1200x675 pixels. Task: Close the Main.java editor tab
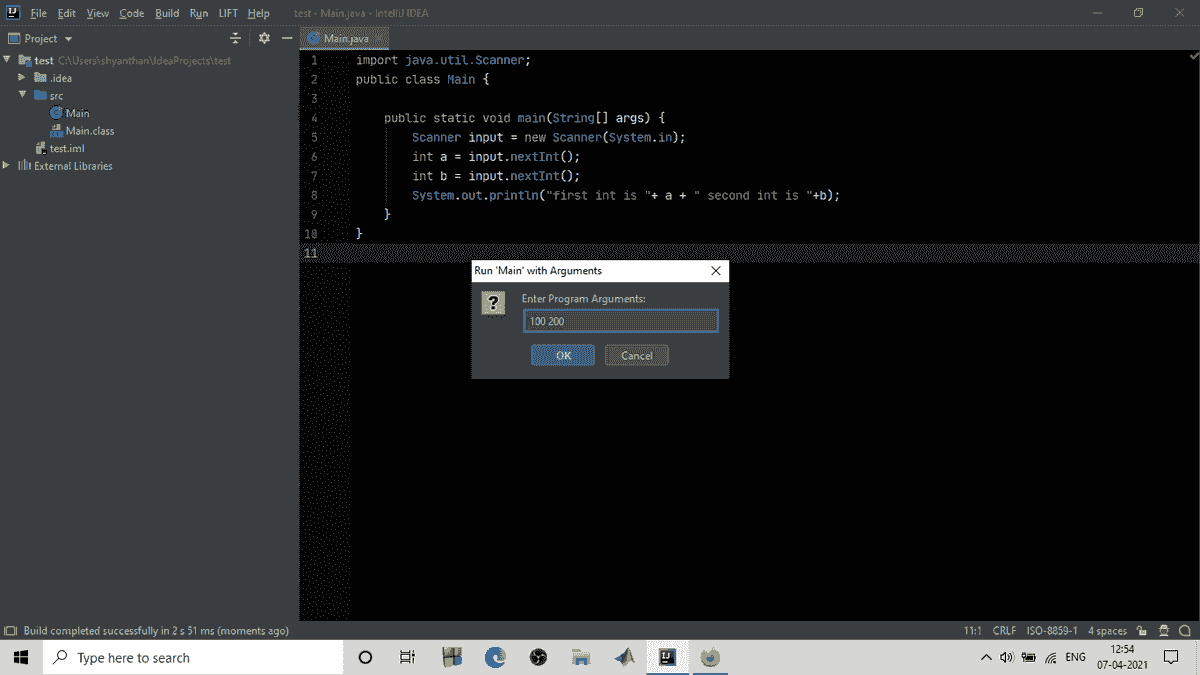tap(379, 38)
